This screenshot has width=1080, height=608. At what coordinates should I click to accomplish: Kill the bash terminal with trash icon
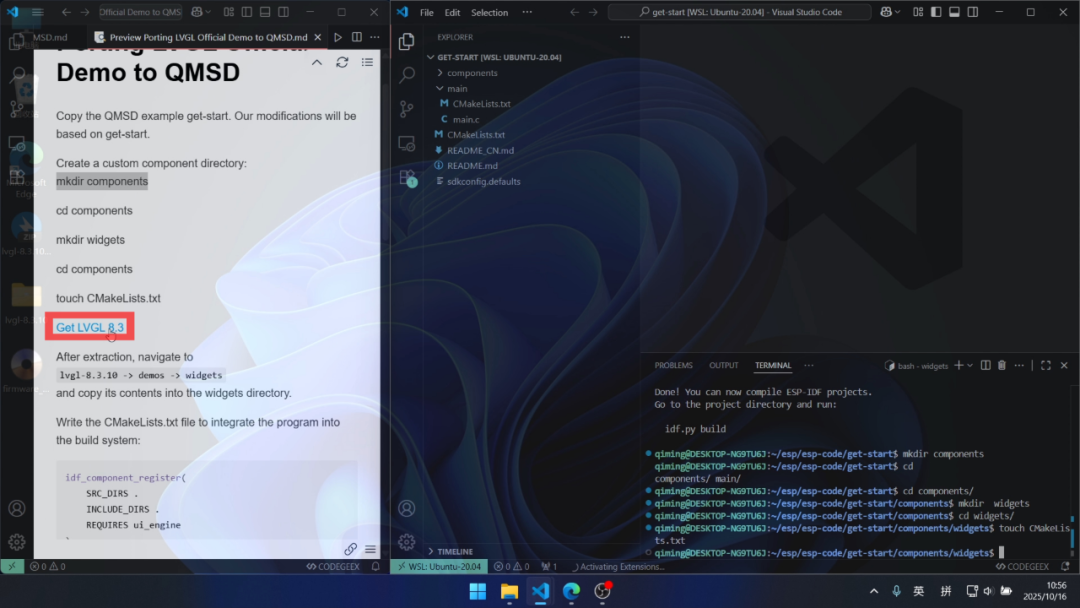pos(1002,366)
